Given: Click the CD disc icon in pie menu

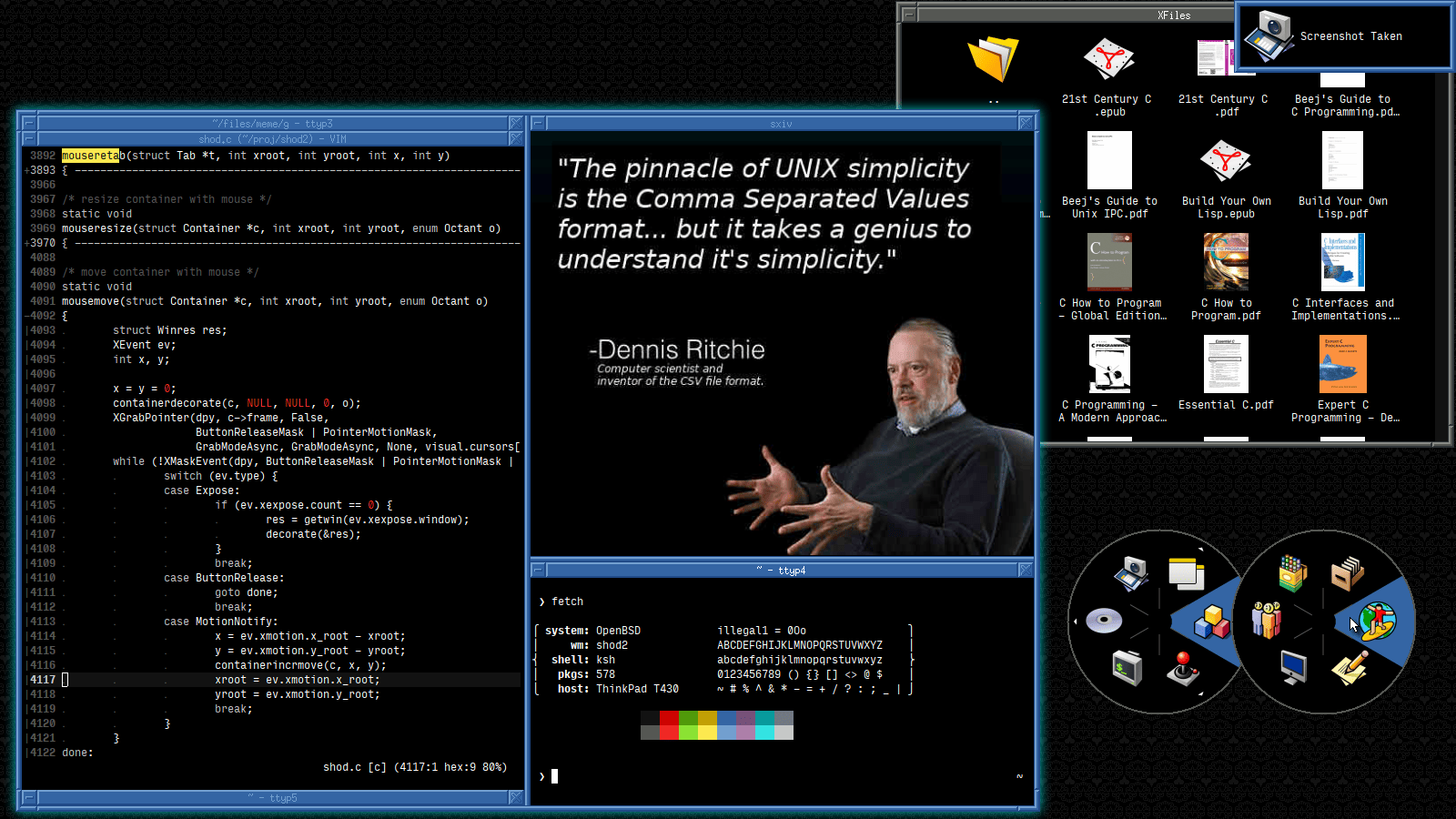Looking at the screenshot, I should point(1104,621).
